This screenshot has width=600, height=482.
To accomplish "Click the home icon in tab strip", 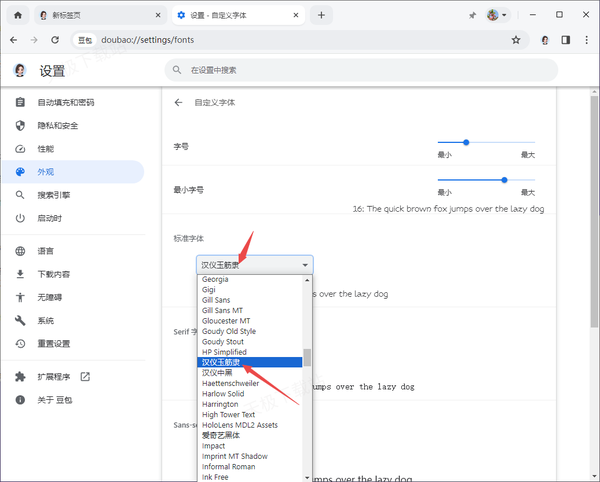I will tap(17, 15).
